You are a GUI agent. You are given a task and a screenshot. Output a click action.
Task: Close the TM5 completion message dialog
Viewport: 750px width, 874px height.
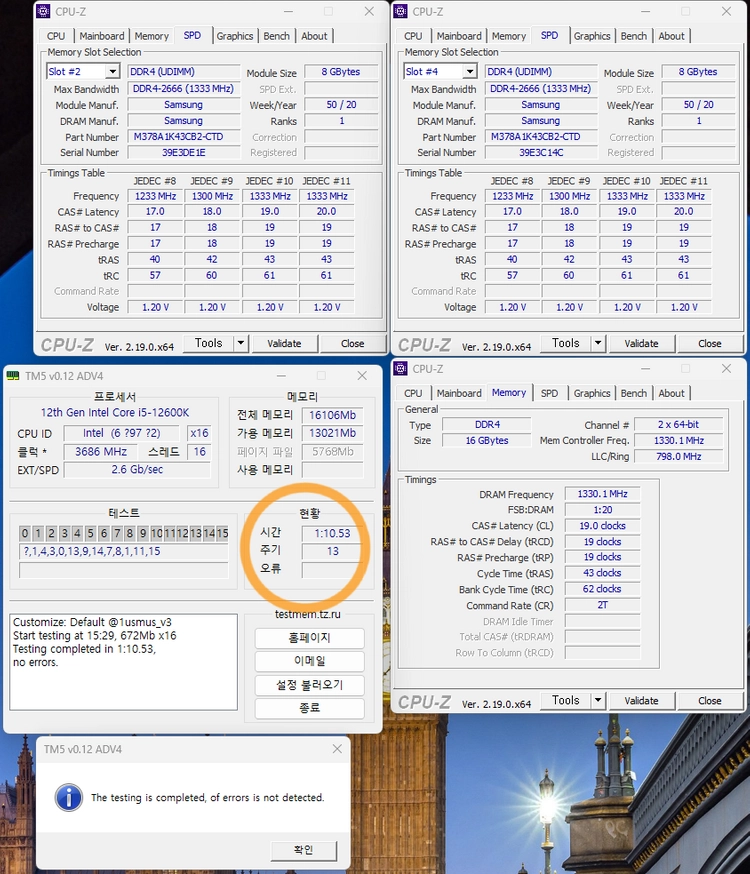pyautogui.click(x=337, y=749)
